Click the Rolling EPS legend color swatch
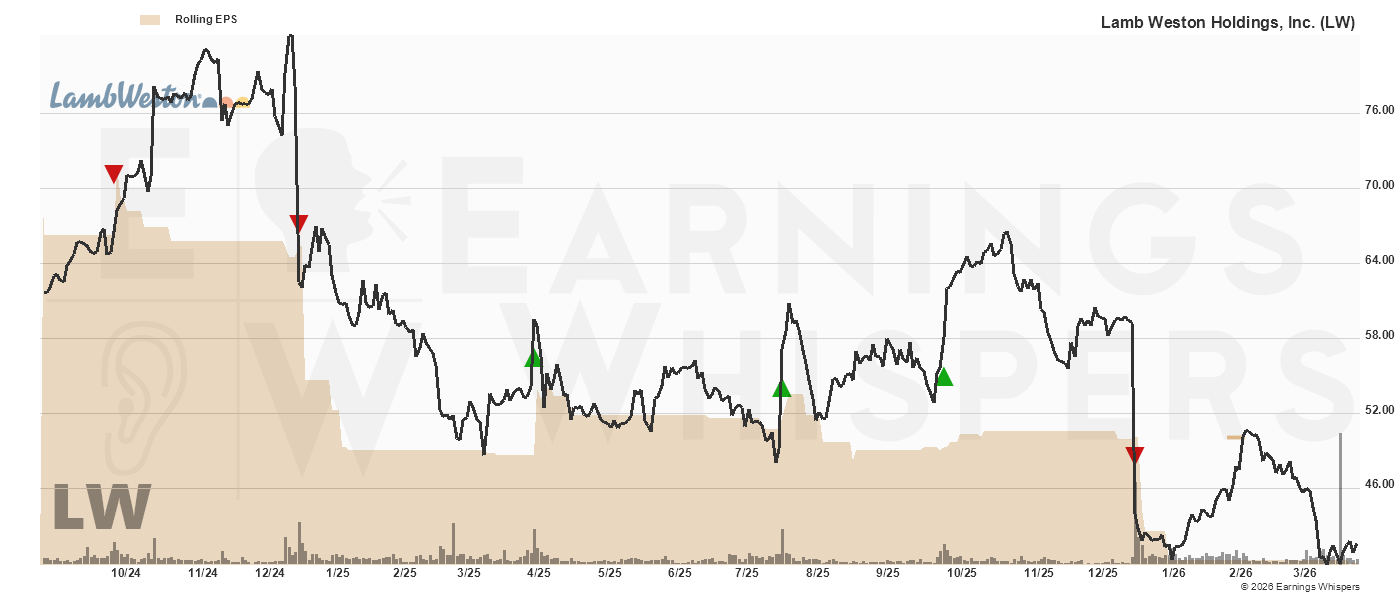Viewport: 1400px width, 600px height. (150, 19)
